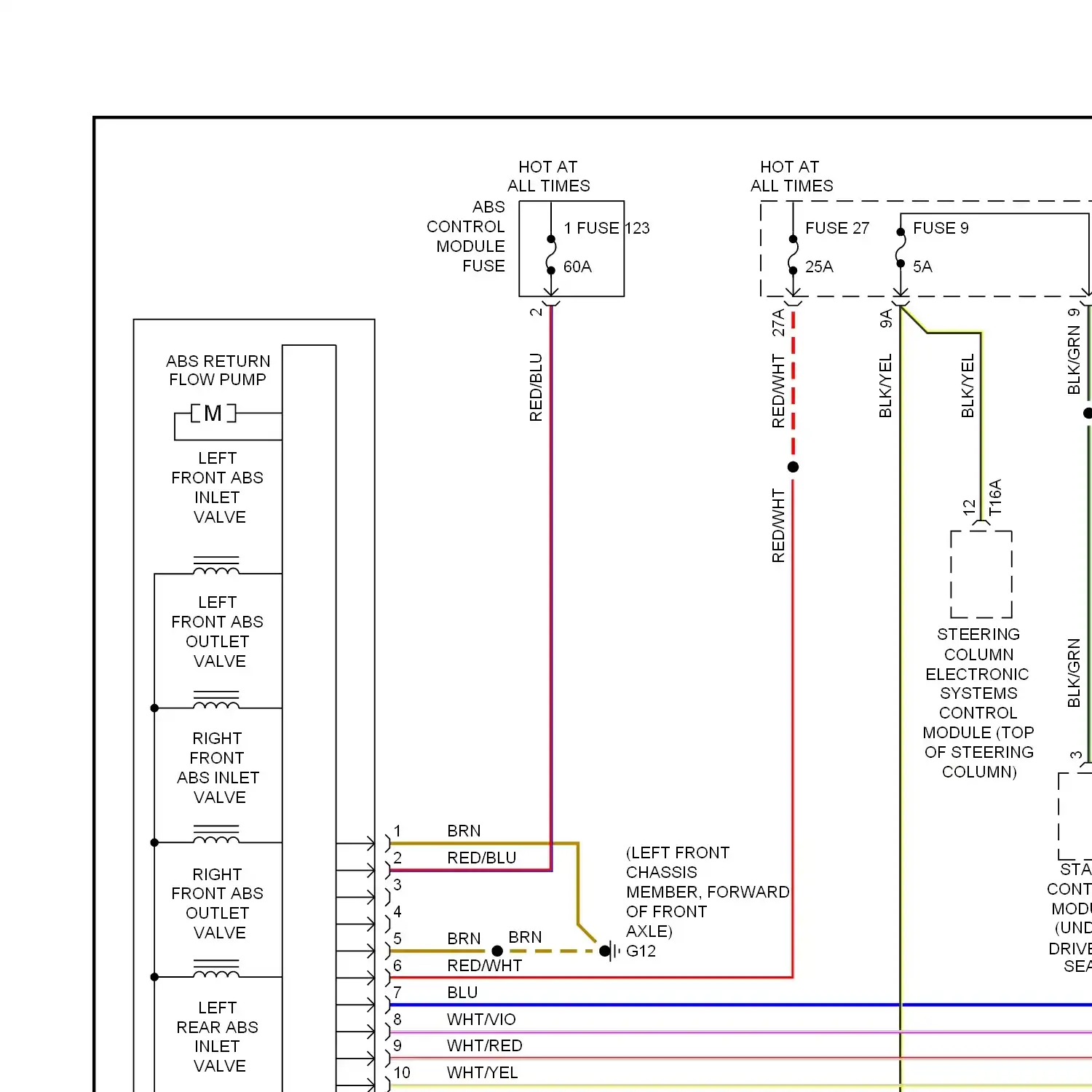Select the T16A connector label

tap(995, 497)
